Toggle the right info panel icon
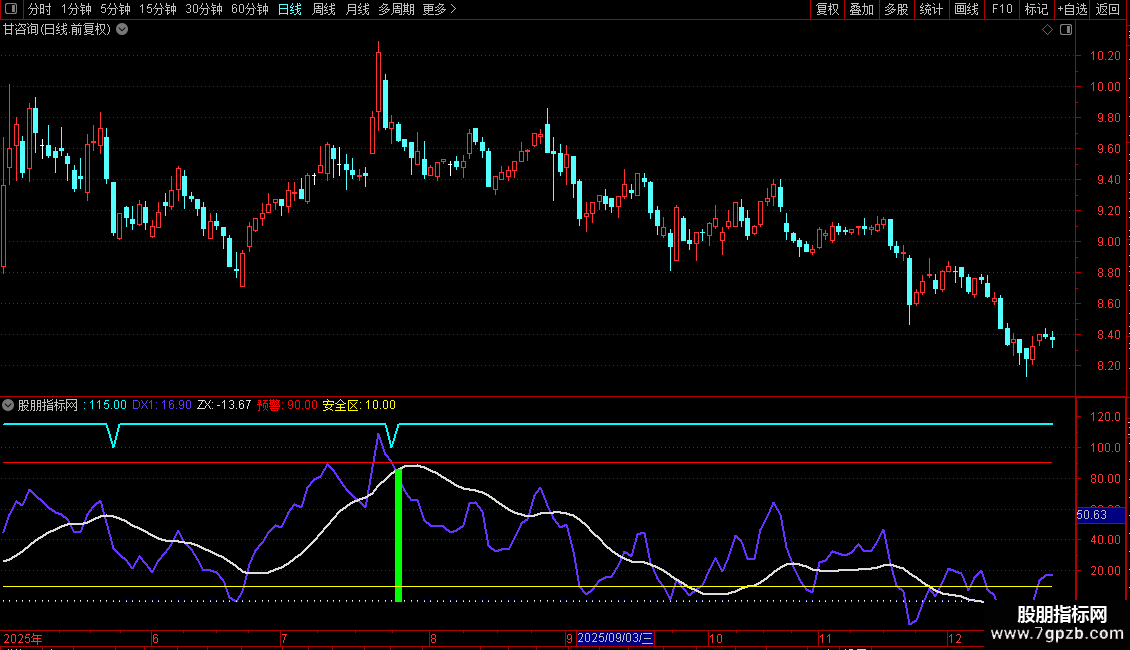Viewport: 1130px width, 650px height. (x=1066, y=29)
